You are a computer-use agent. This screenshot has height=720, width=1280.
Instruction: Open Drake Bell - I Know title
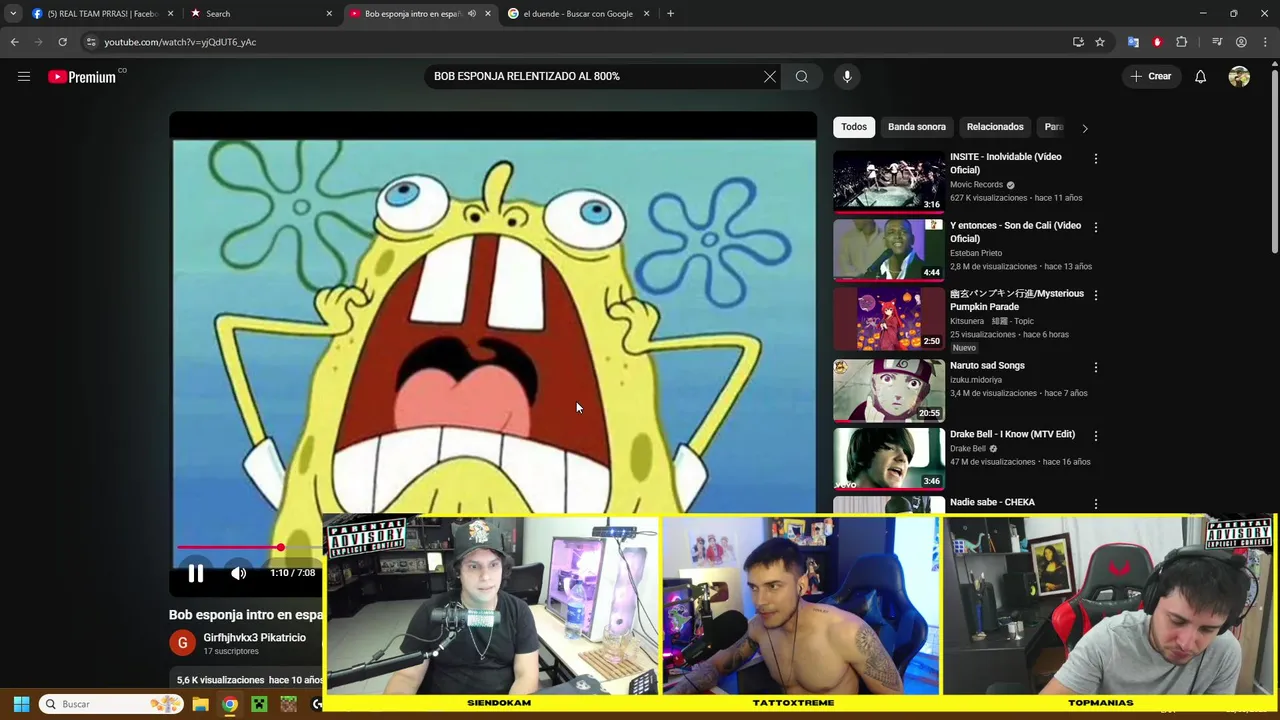1012,434
